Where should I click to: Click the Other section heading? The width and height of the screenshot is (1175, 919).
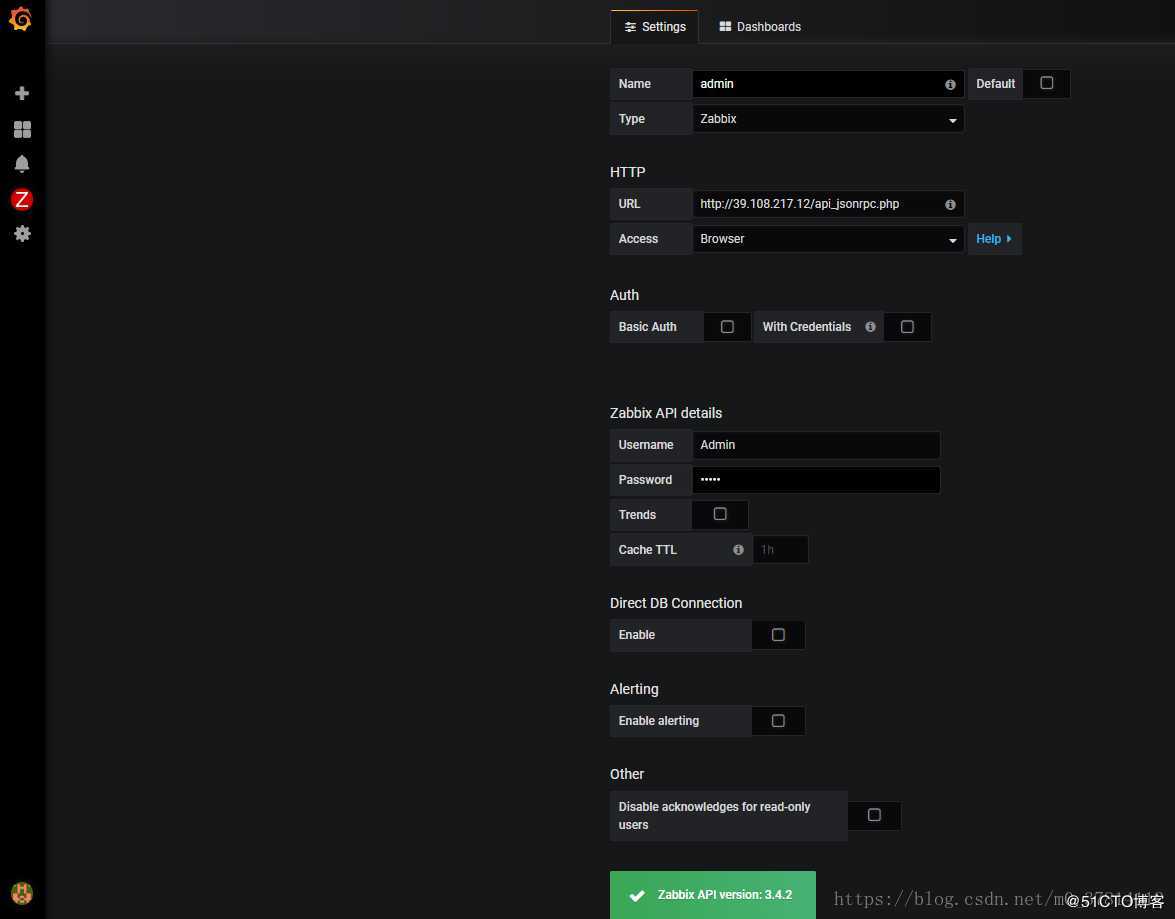point(626,774)
